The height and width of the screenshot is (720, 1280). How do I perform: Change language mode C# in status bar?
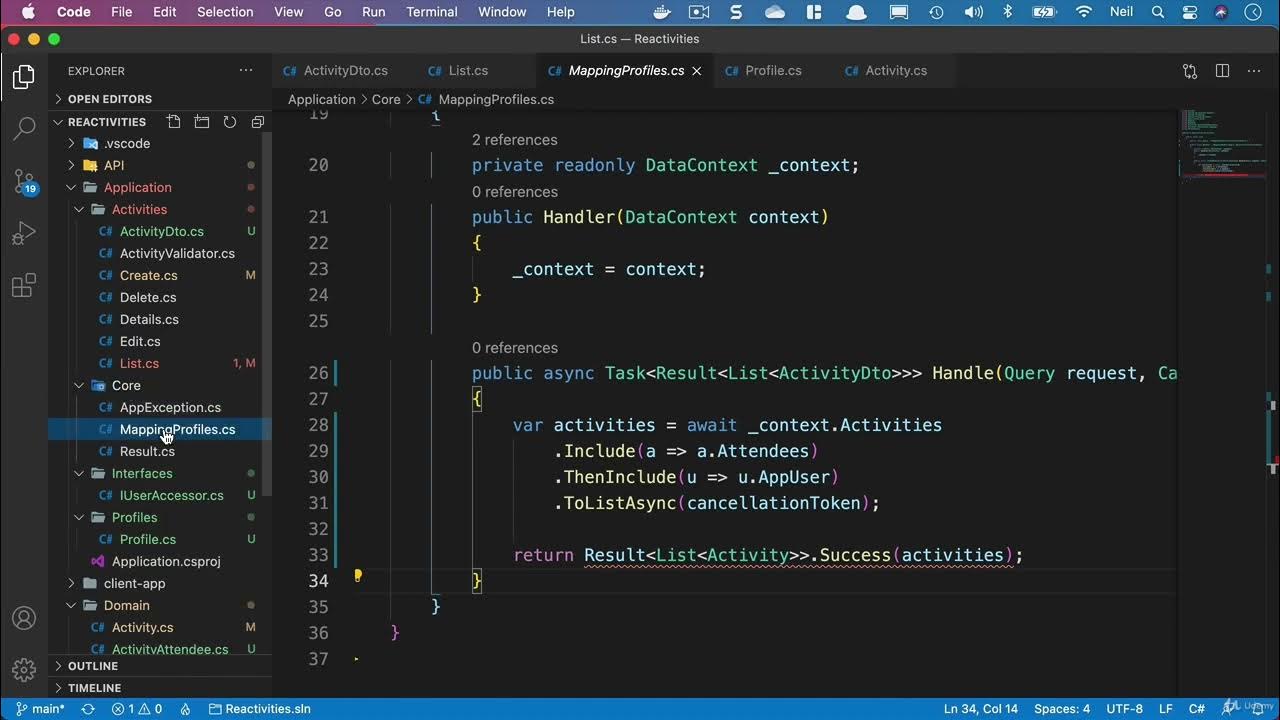pyautogui.click(x=1197, y=709)
